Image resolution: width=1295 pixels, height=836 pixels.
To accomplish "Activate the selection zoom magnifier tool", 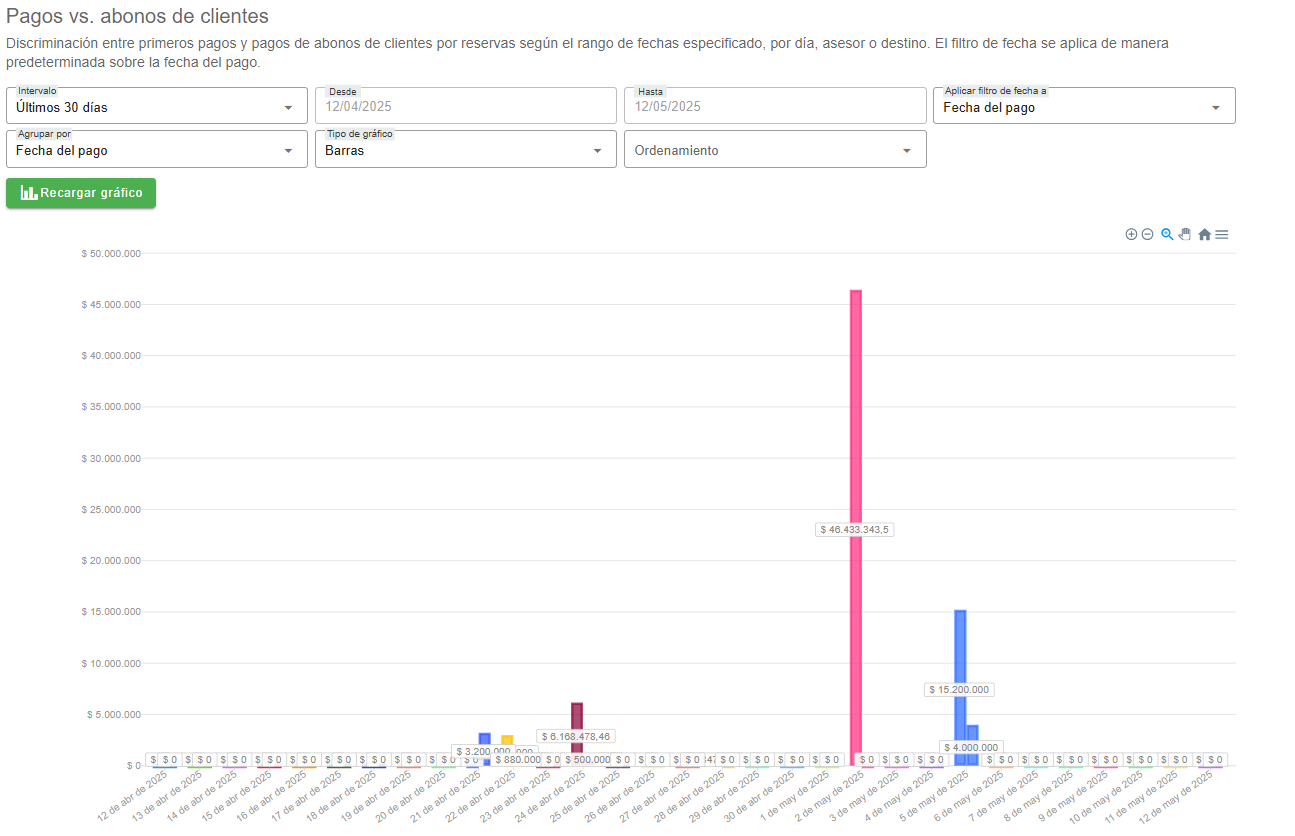I will (x=1167, y=234).
